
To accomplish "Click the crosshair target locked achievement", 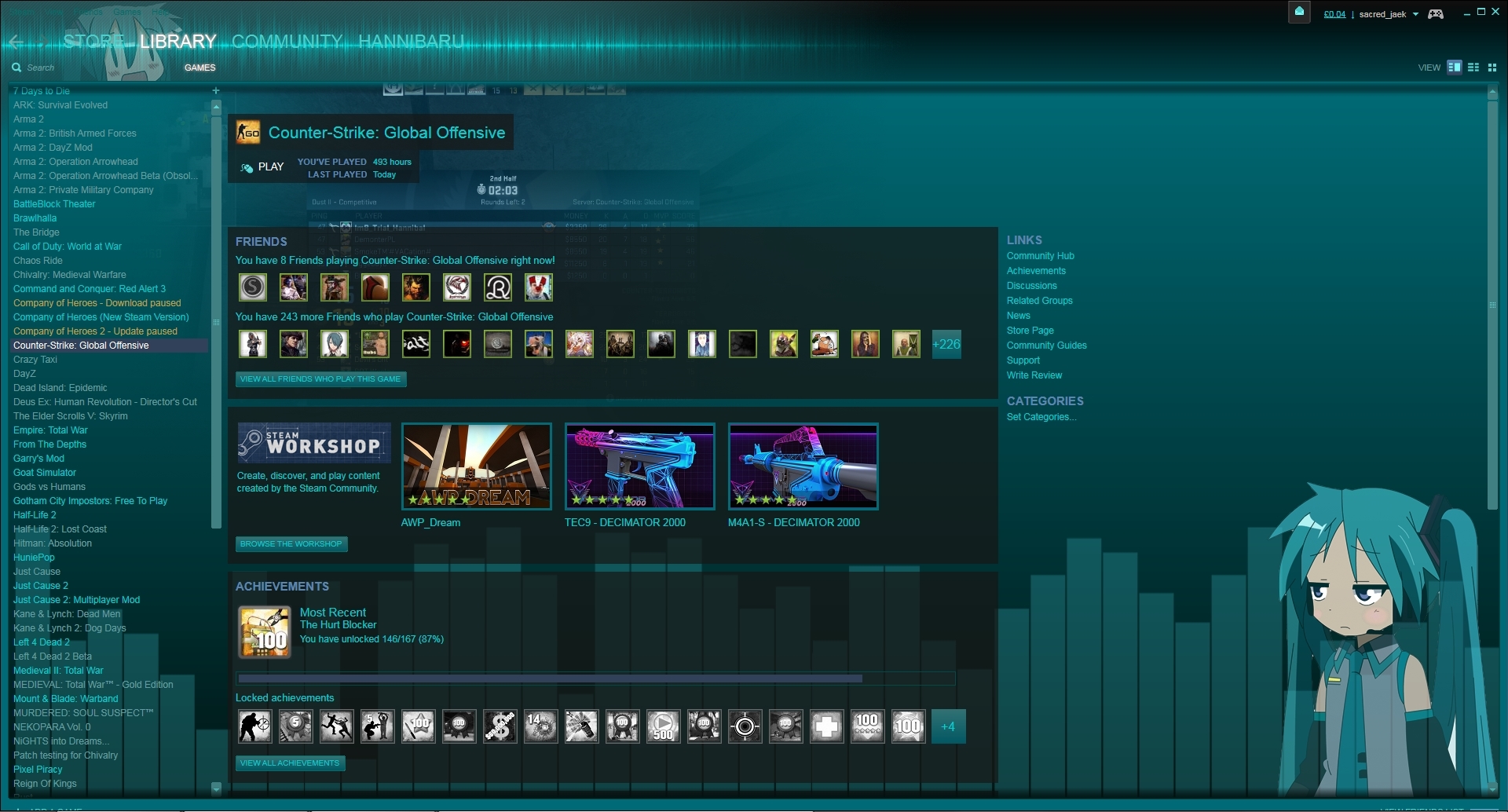I will click(745, 726).
